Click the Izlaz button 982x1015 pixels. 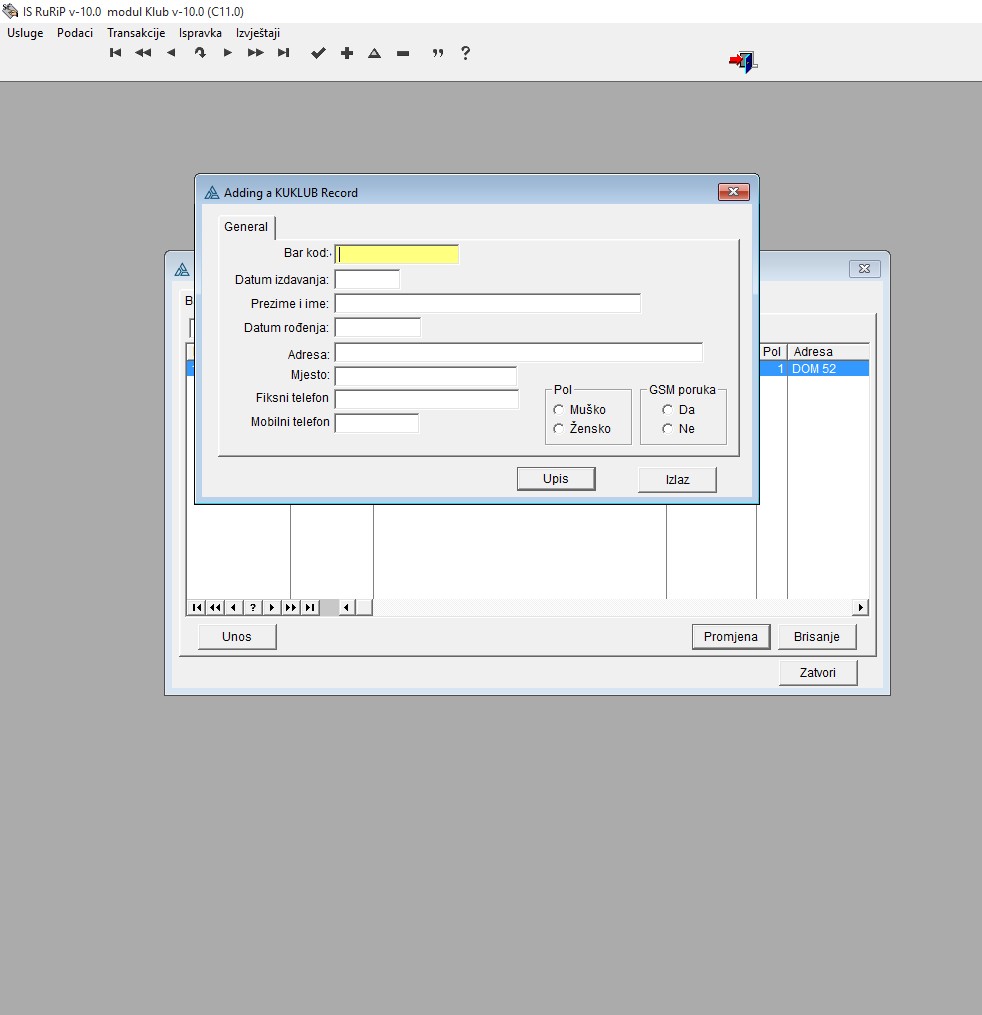click(677, 480)
